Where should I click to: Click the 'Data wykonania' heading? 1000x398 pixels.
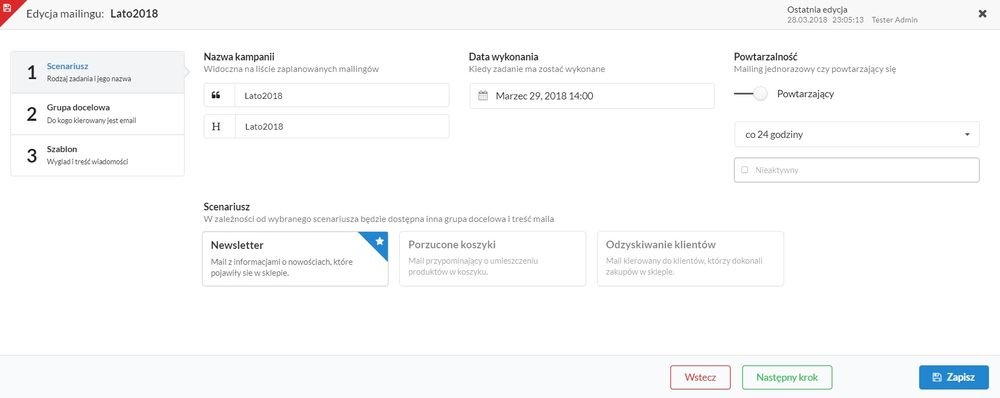tap(504, 57)
